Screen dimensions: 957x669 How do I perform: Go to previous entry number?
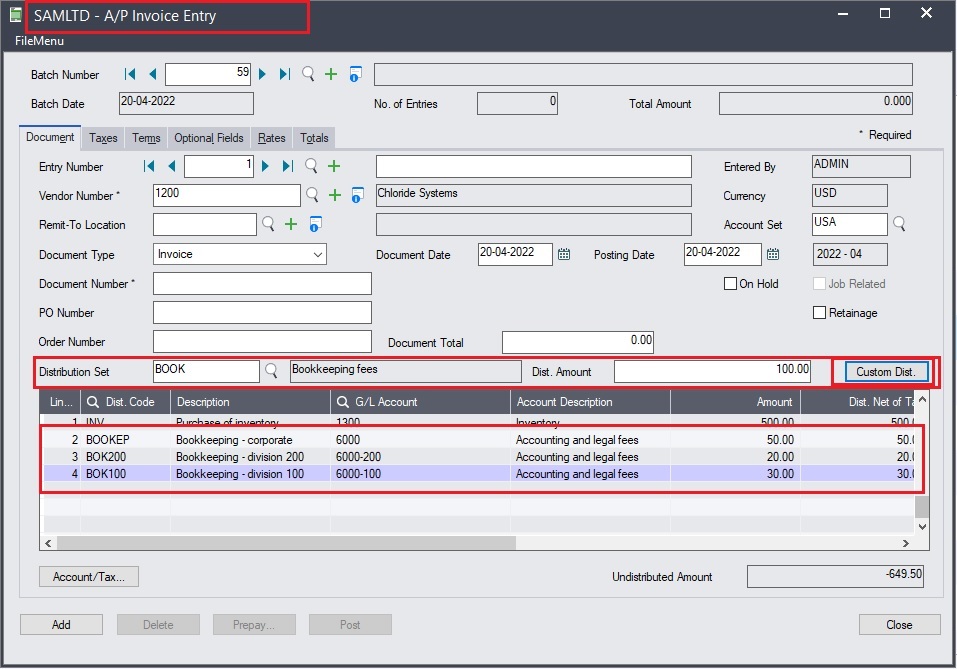coord(172,166)
